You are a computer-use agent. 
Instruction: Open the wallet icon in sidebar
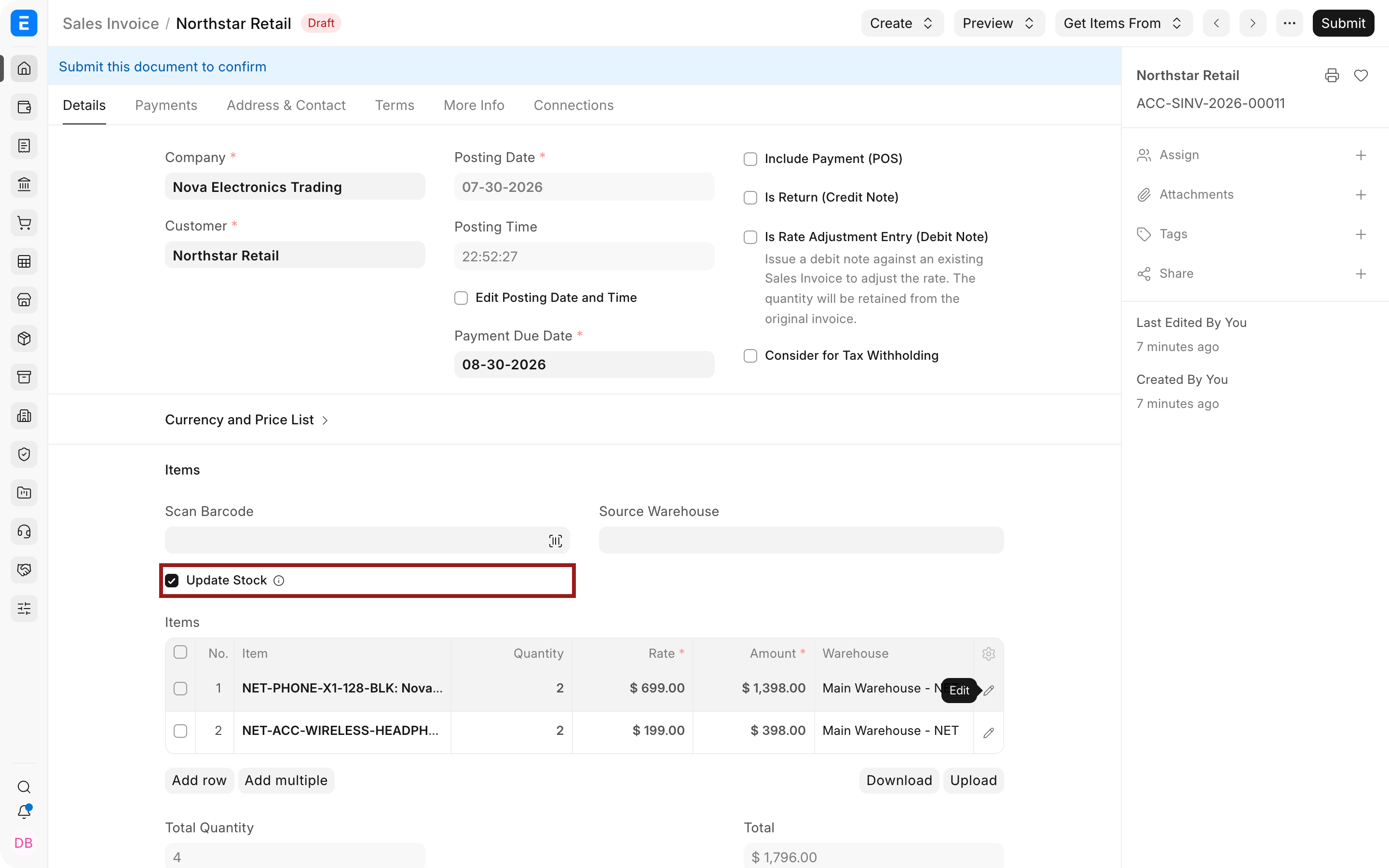point(24,107)
